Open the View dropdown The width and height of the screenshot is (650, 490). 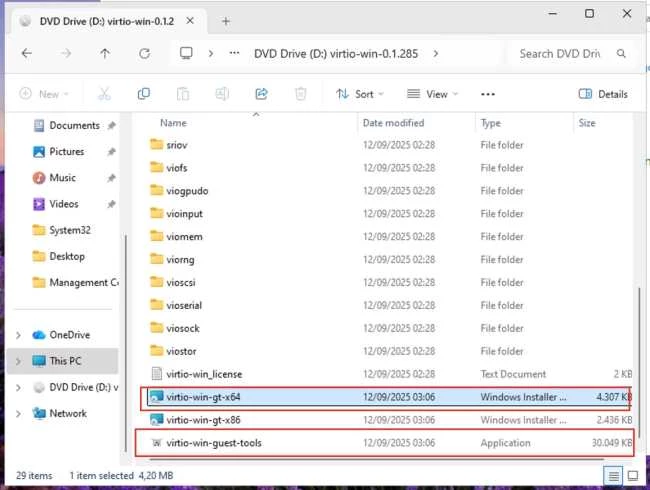[432, 94]
